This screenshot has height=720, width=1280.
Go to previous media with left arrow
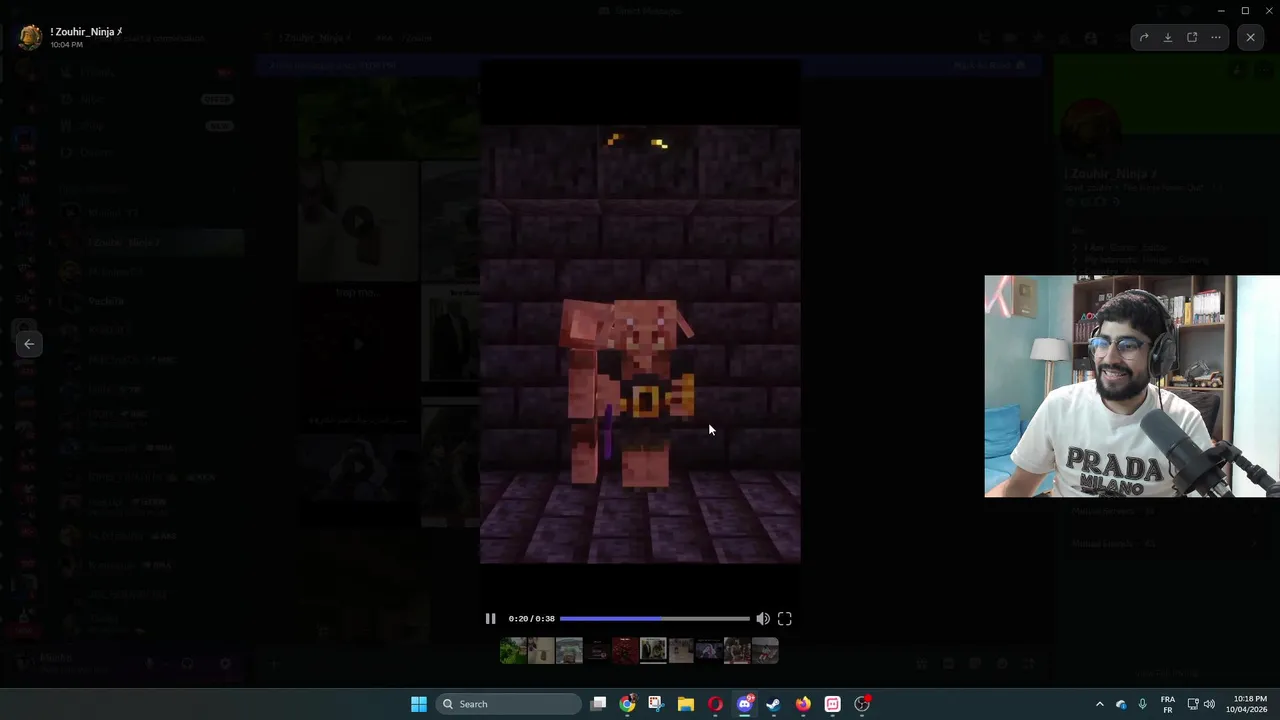[29, 344]
